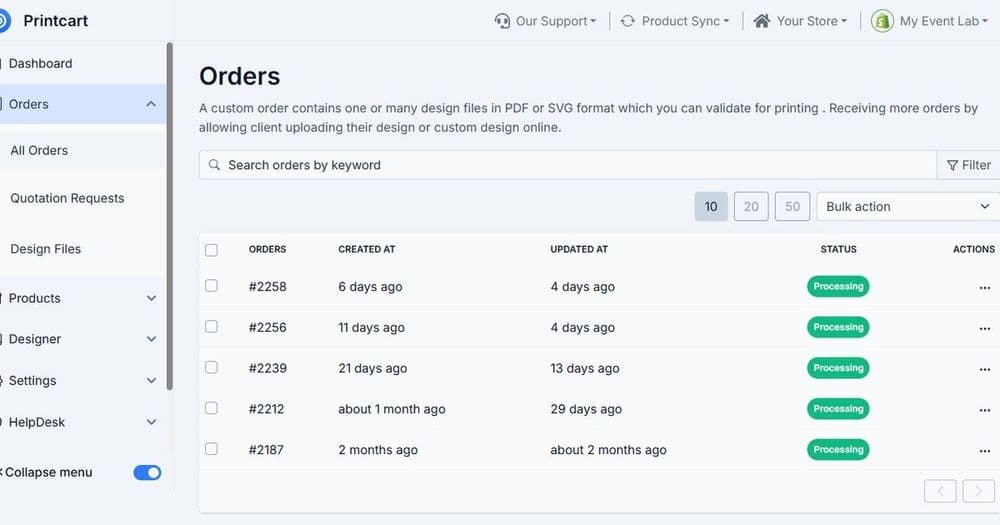Open the Product Sync dropdown
The width and height of the screenshot is (1000, 525).
pos(675,21)
